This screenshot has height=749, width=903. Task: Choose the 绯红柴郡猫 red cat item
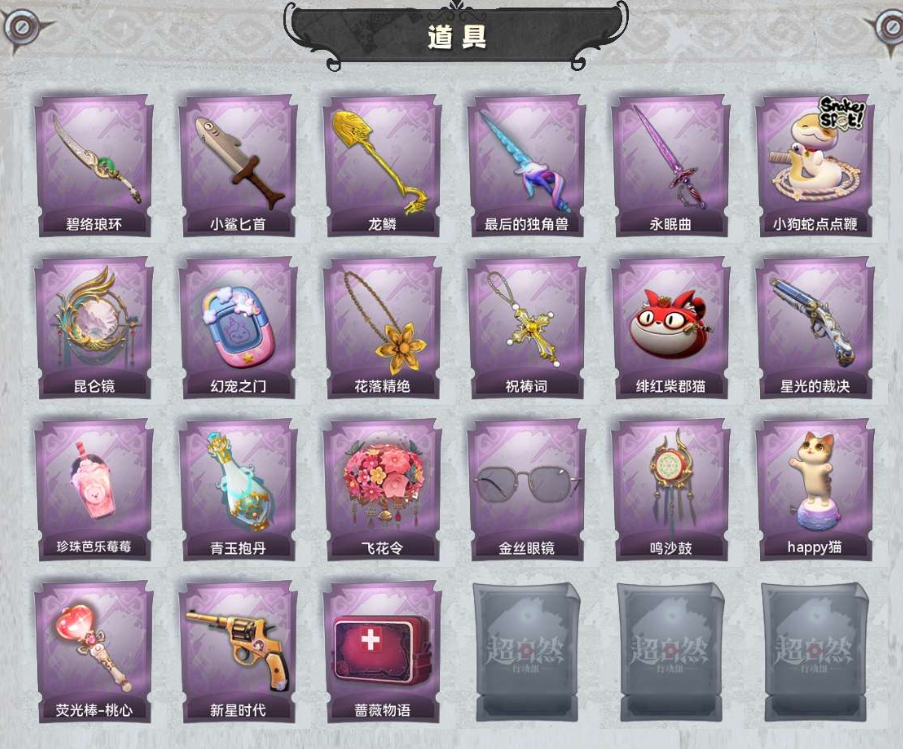(671, 327)
